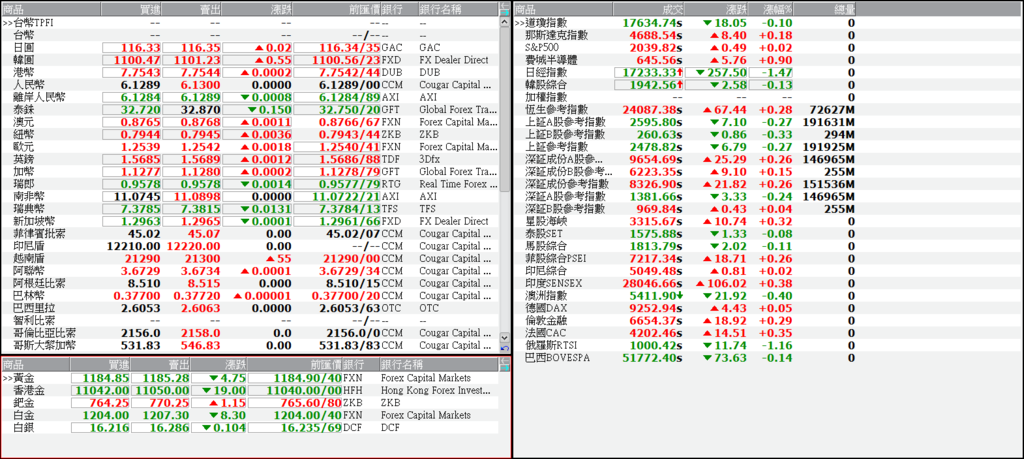Select the 巴西BOVESPA row
The height and width of the screenshot is (459, 1024).
point(685,357)
